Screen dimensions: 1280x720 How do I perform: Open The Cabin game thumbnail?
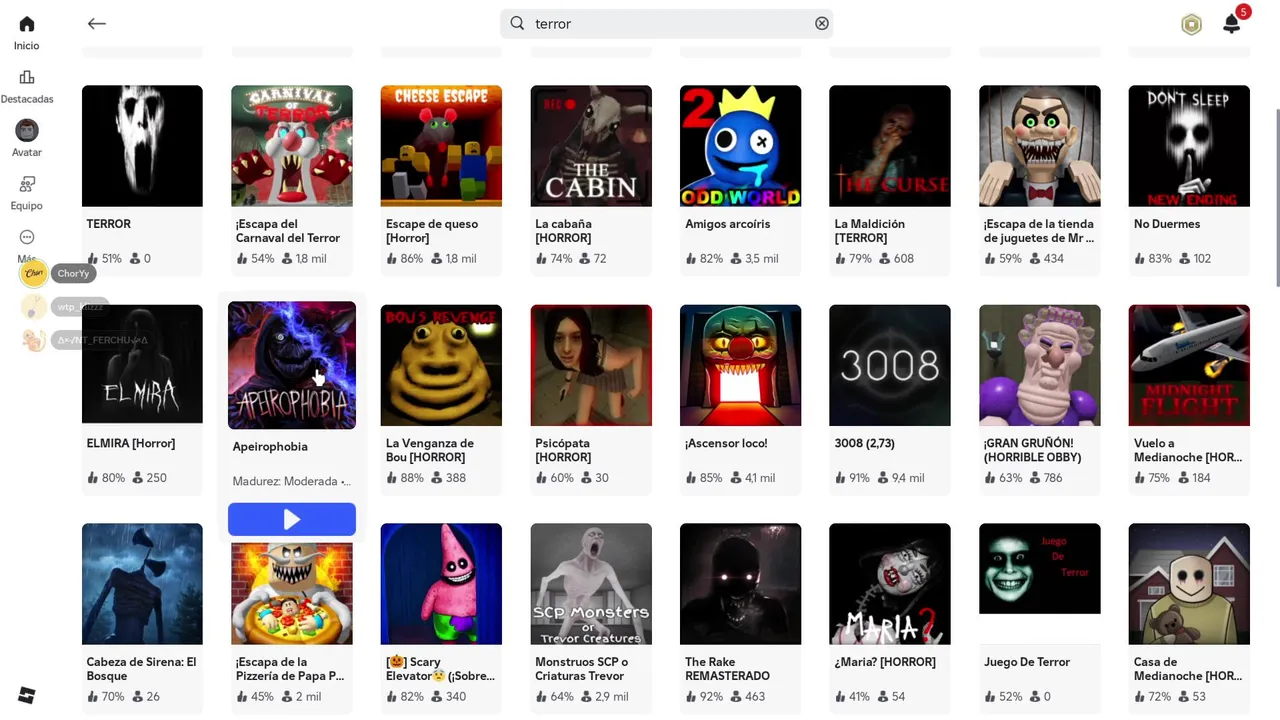click(x=591, y=146)
